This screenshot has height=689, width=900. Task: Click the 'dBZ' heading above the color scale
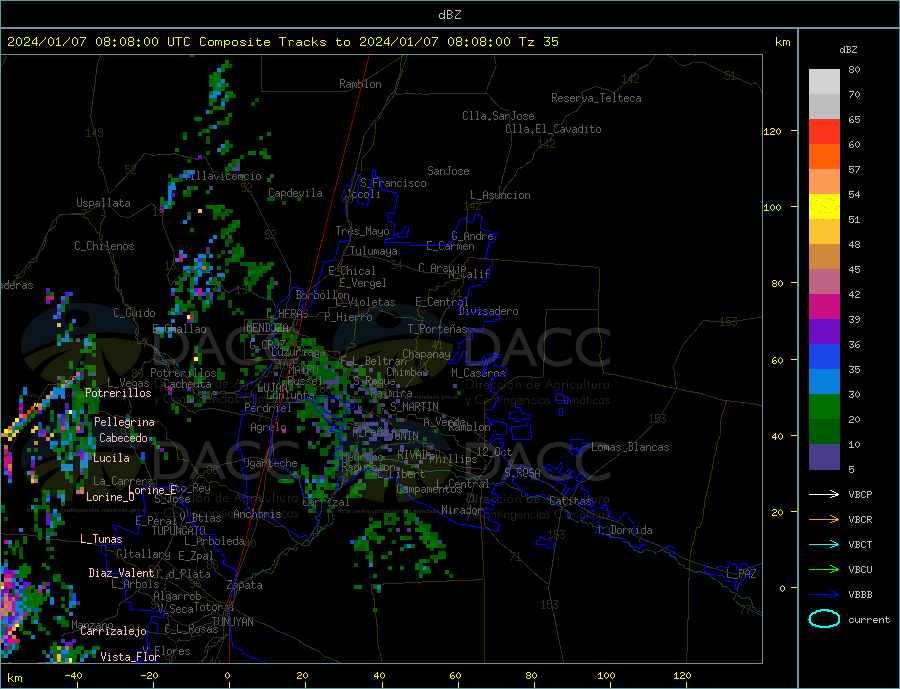[x=848, y=50]
